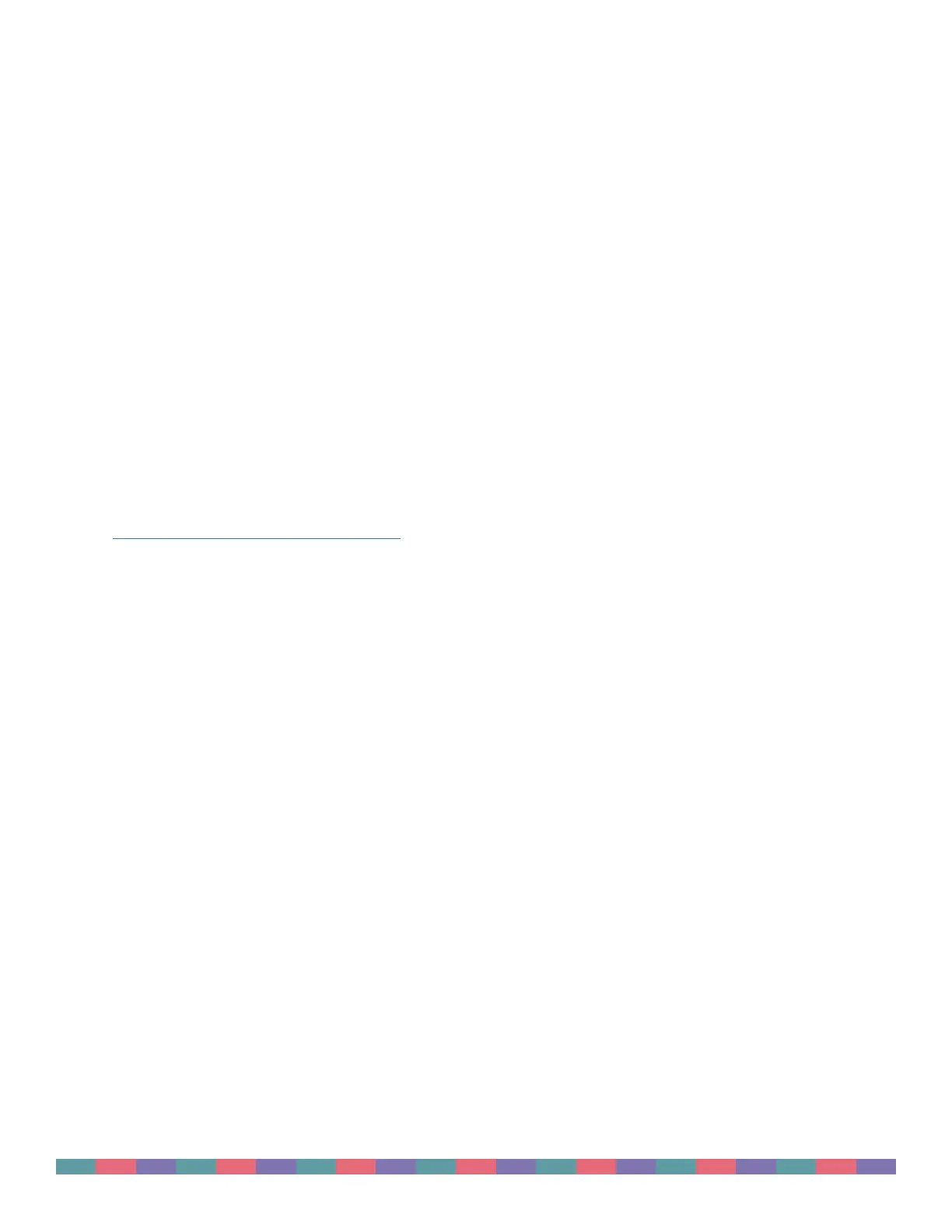Click the last teal block in the footer stripe
The width and height of the screenshot is (952, 1232).
coord(796,1166)
